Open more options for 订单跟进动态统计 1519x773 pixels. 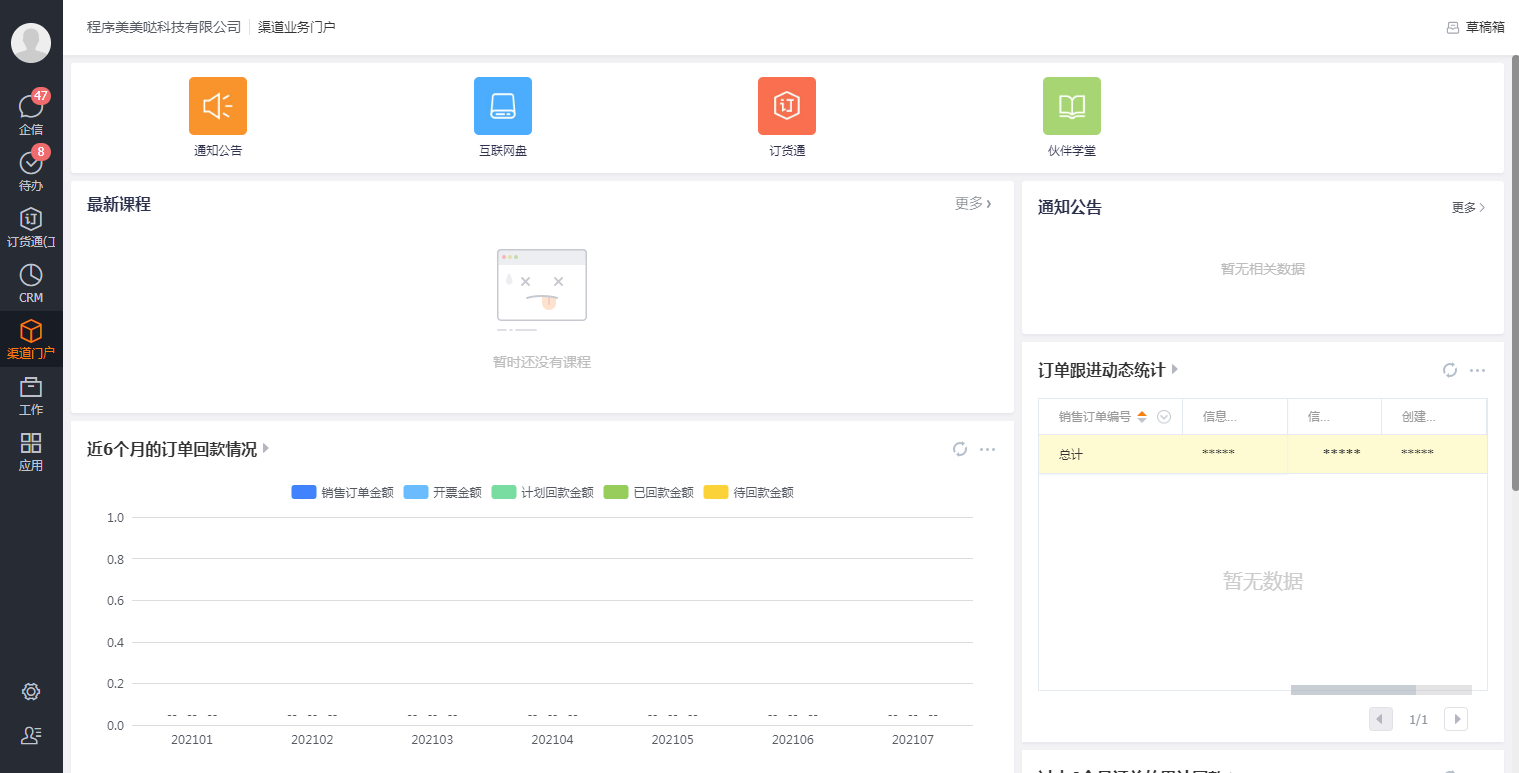pos(1478,370)
